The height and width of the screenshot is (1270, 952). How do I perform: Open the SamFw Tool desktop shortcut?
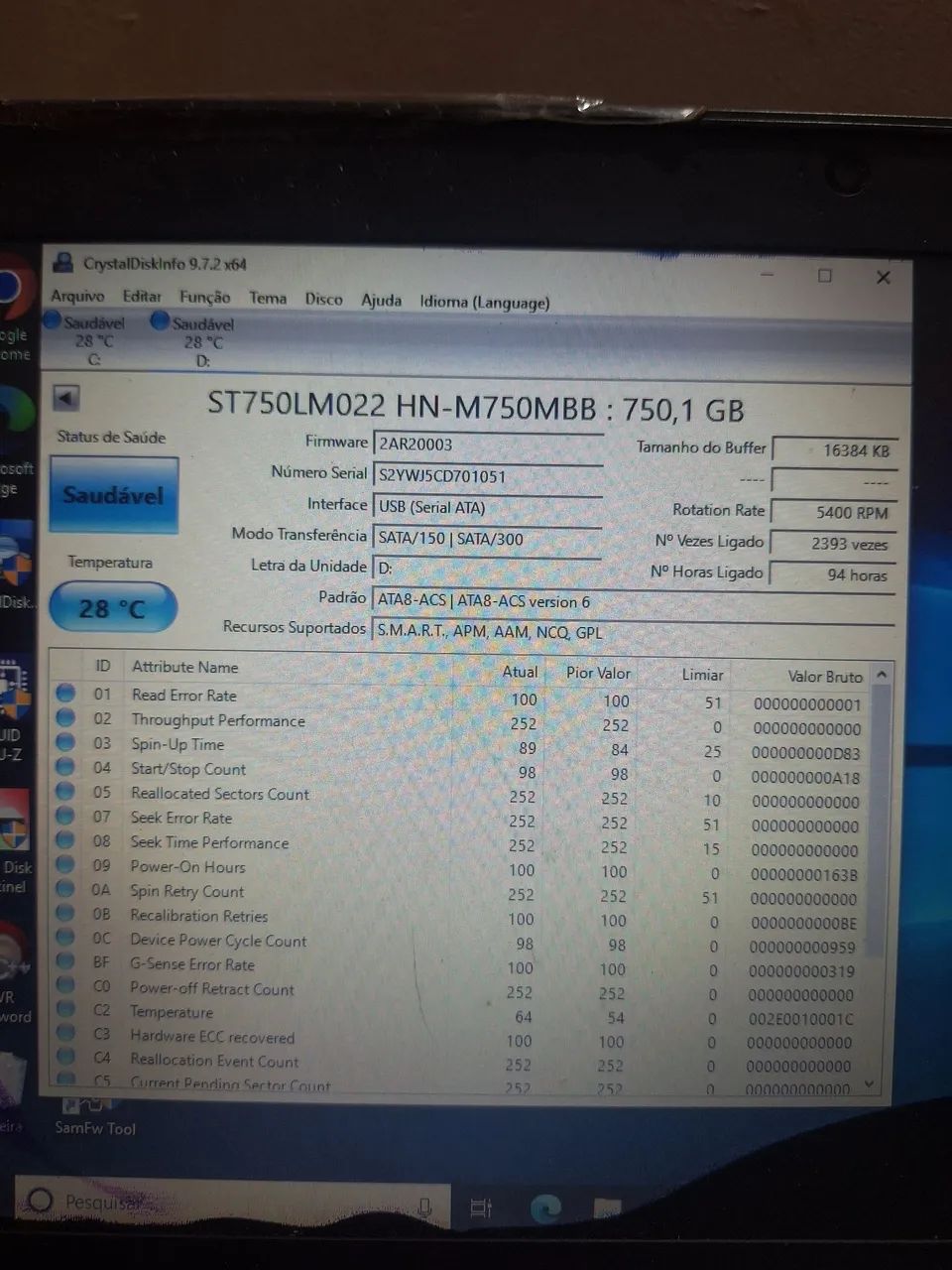[95, 1117]
